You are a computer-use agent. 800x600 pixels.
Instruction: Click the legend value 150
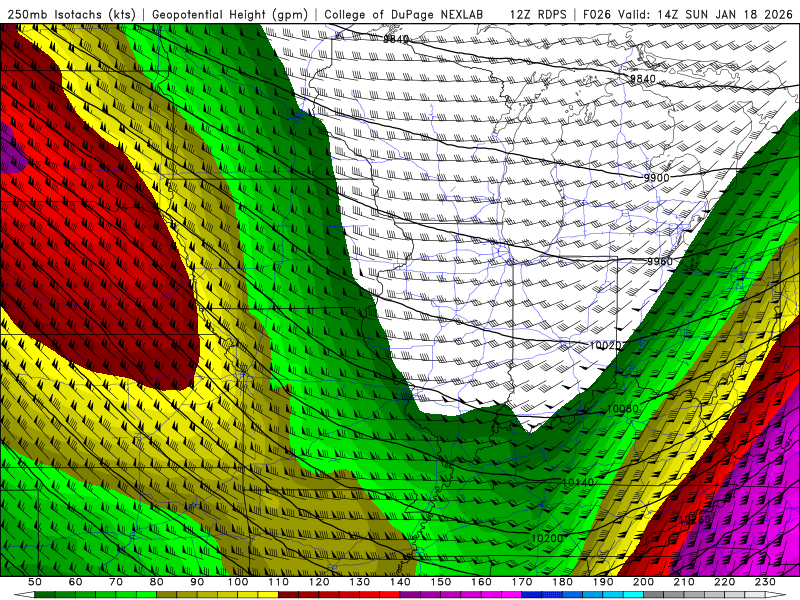(x=440, y=582)
